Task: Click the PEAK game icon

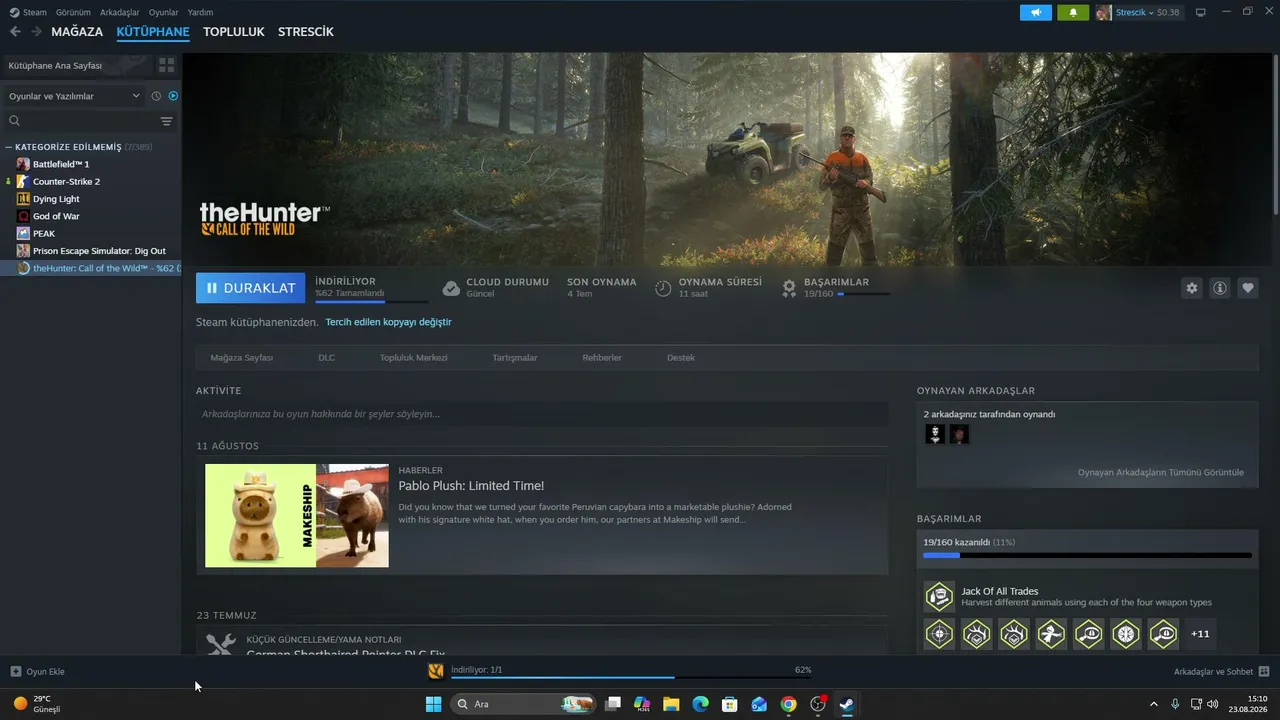Action: pyautogui.click(x=23, y=233)
